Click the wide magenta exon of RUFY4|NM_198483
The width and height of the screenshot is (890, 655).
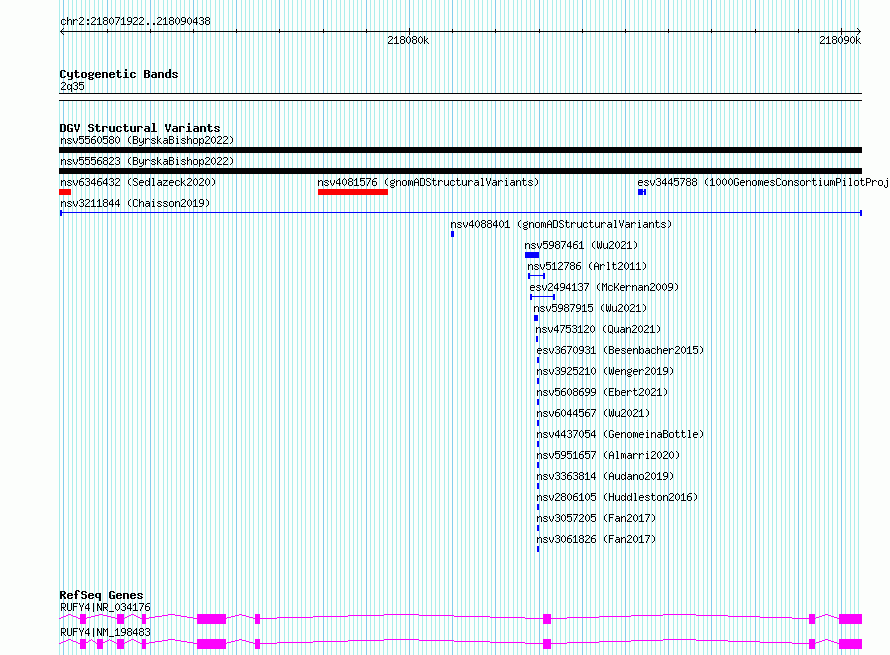(211, 644)
